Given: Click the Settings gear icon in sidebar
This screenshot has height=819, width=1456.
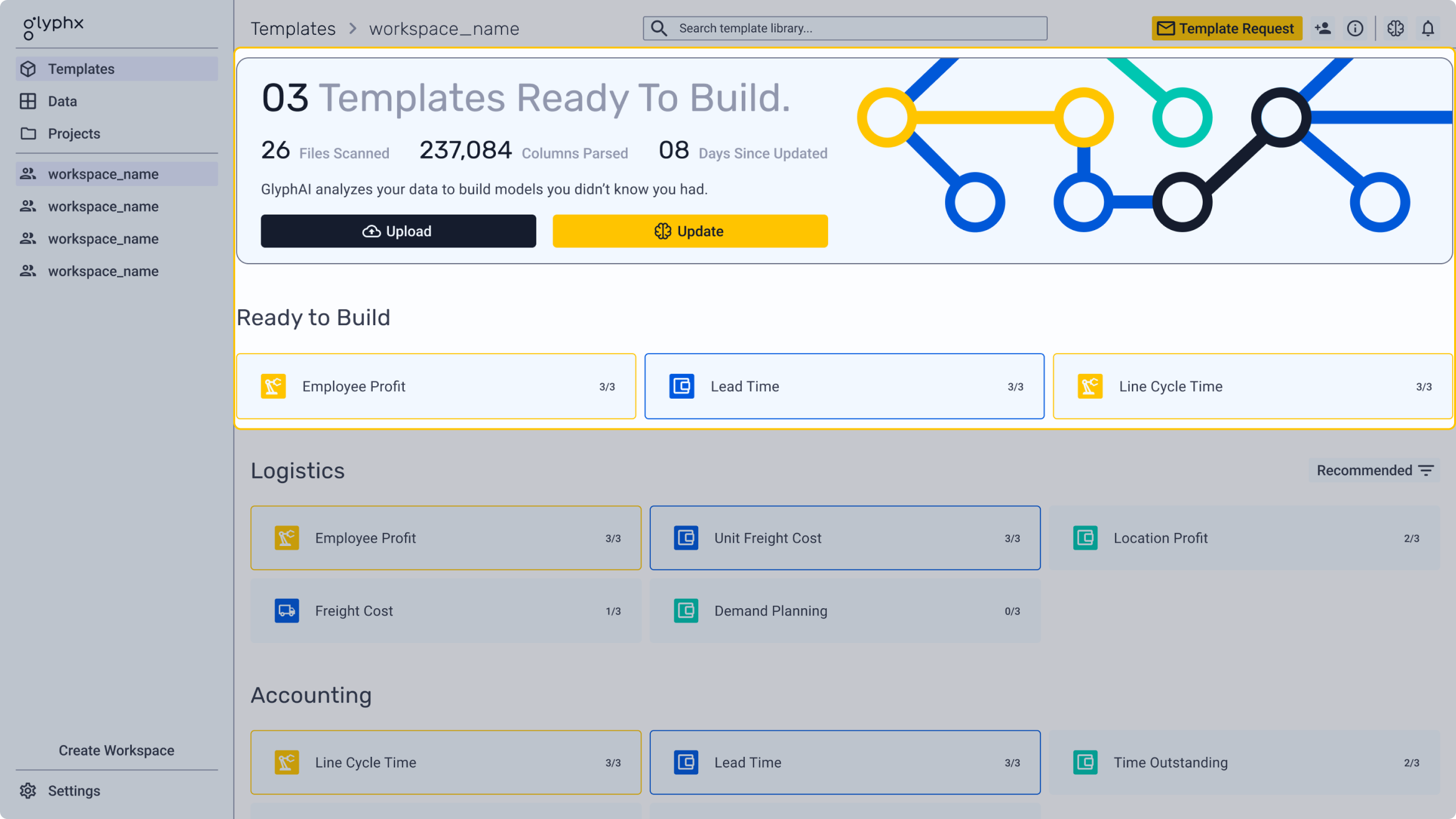Looking at the screenshot, I should [x=28, y=790].
